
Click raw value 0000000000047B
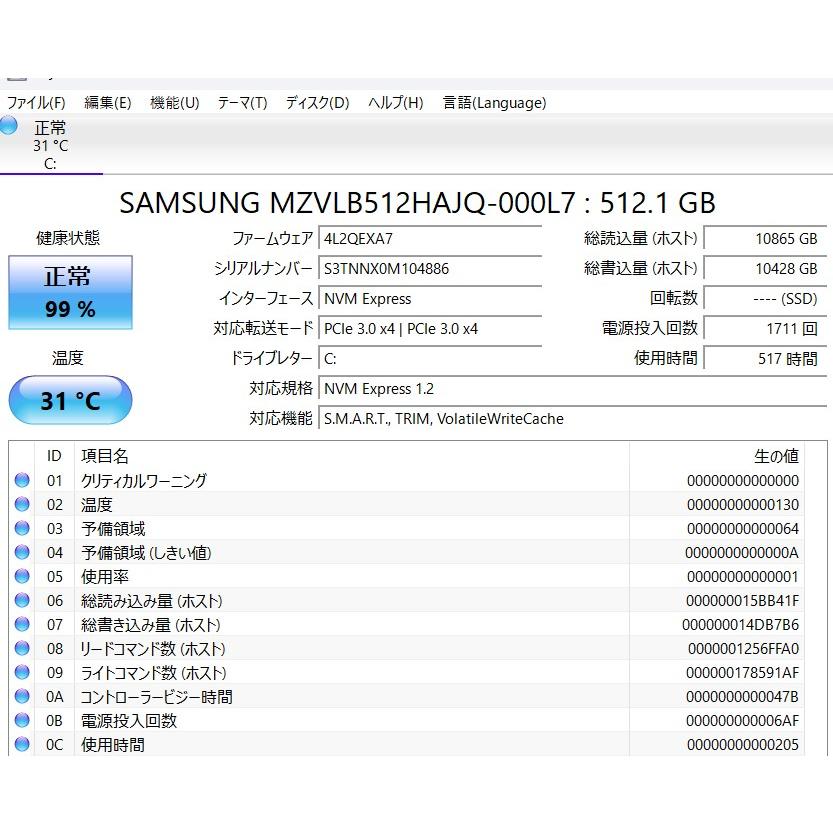743,696
